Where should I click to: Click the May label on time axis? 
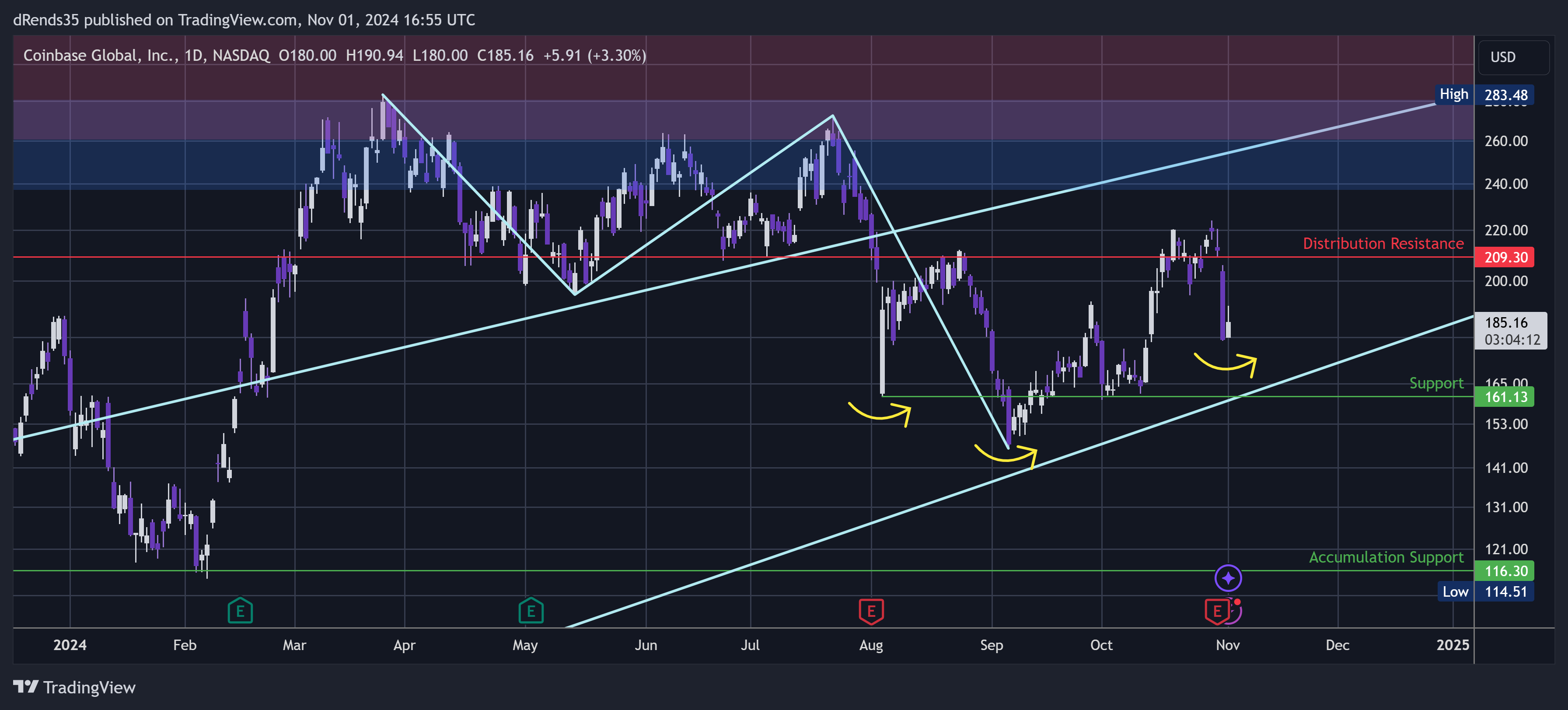click(x=525, y=645)
